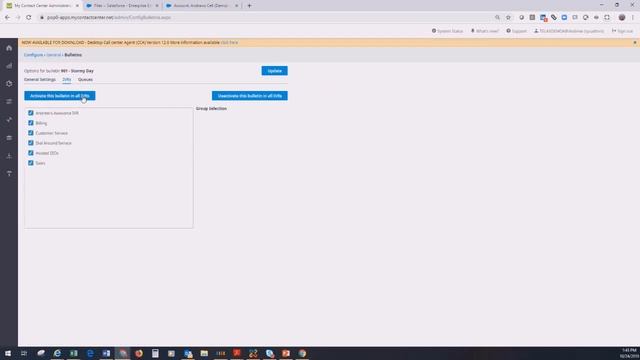Click the extension icon with red badge
640x360 pixels.
pyautogui.click(x=543, y=18)
